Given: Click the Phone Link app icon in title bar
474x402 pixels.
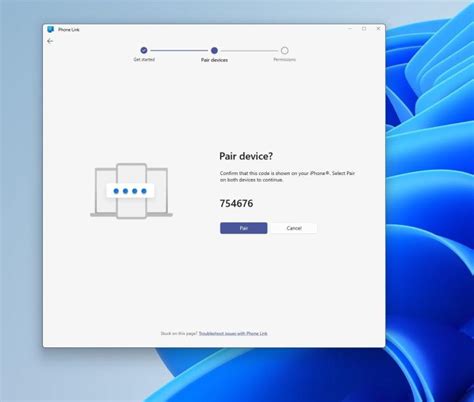Looking at the screenshot, I should [50, 29].
